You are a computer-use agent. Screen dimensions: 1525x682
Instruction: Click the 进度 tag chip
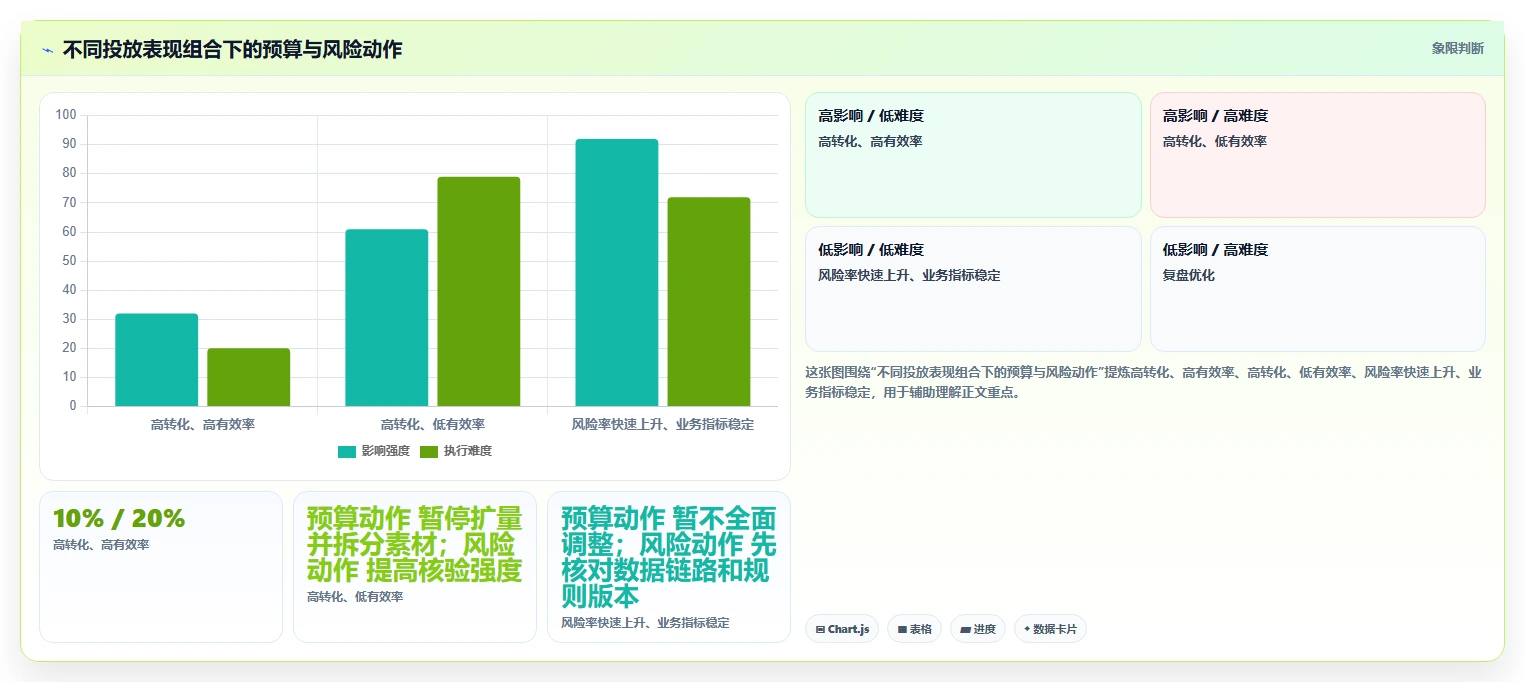point(978,629)
